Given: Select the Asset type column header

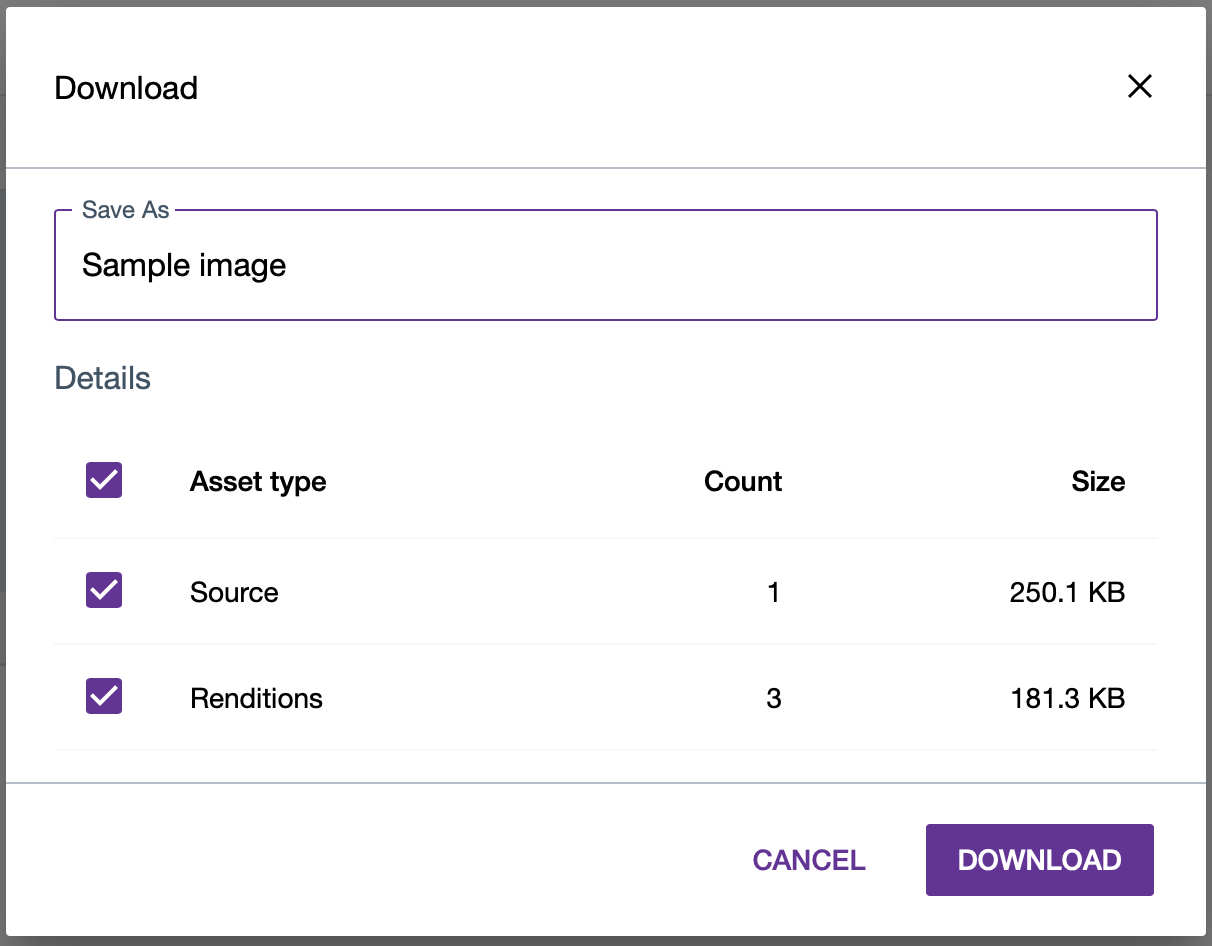Looking at the screenshot, I should click(x=257, y=481).
